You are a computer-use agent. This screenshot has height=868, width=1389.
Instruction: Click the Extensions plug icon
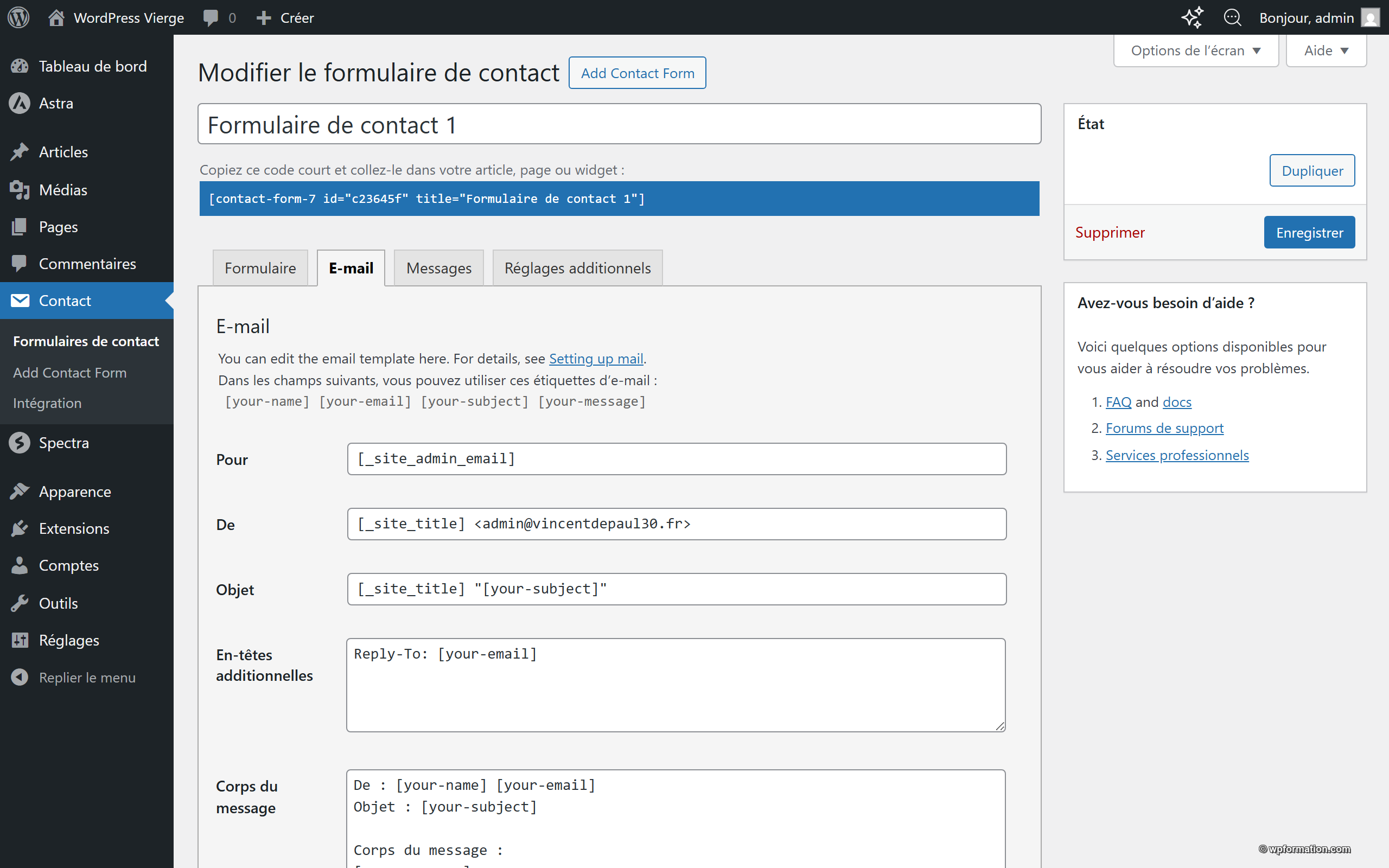click(20, 528)
